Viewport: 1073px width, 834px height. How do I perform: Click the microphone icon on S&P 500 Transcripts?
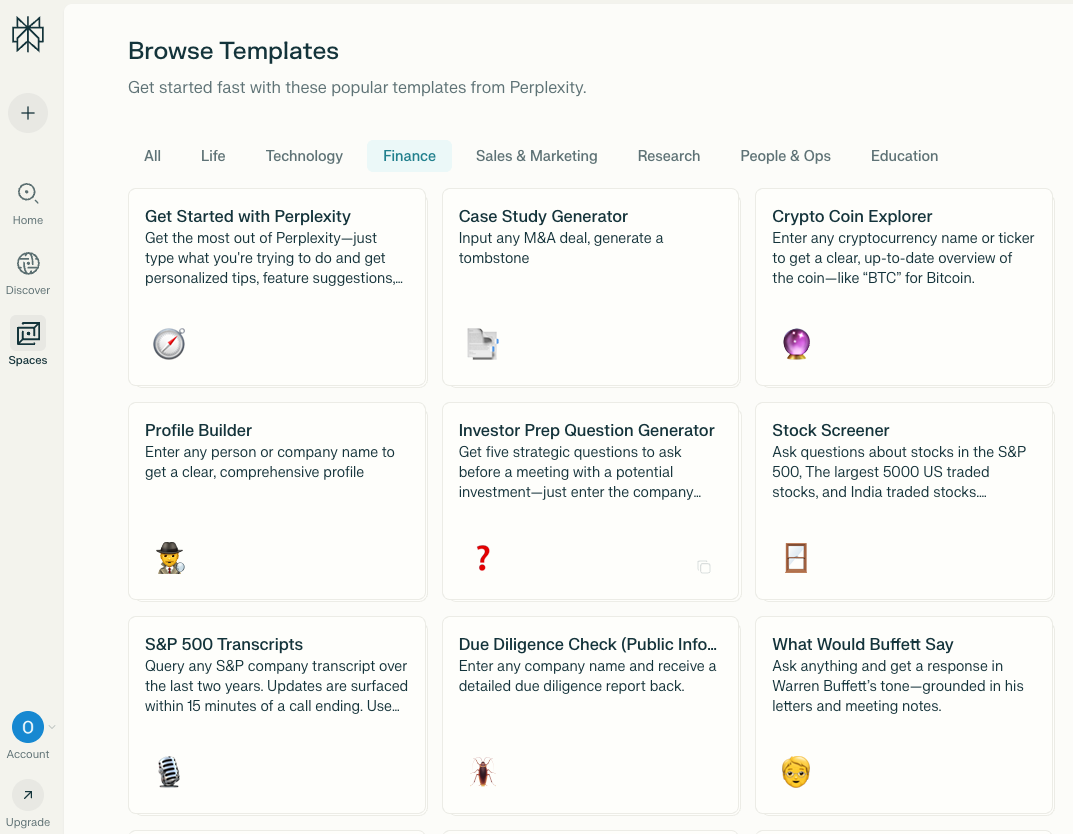click(x=168, y=772)
